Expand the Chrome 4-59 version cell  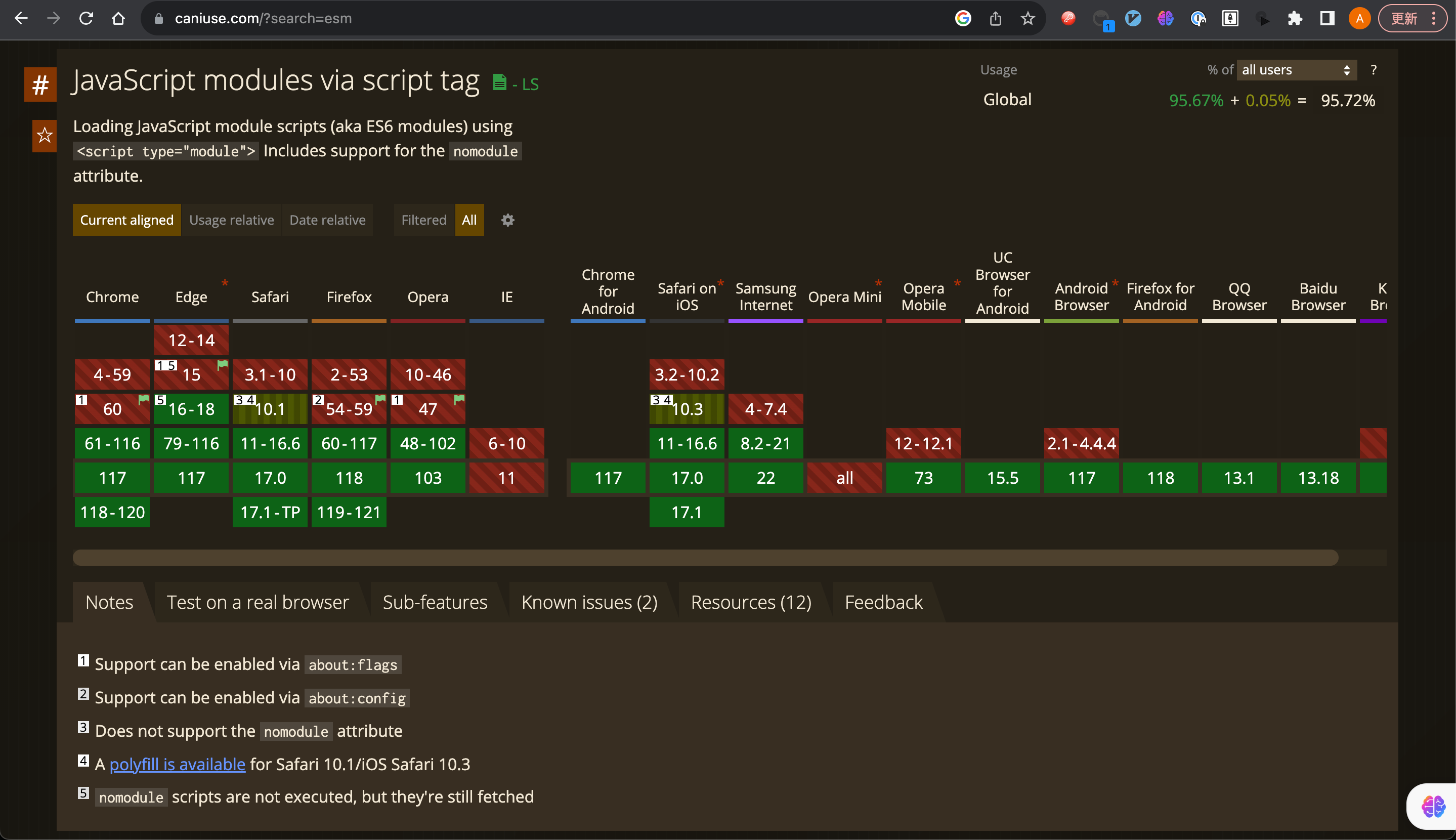pyautogui.click(x=112, y=374)
